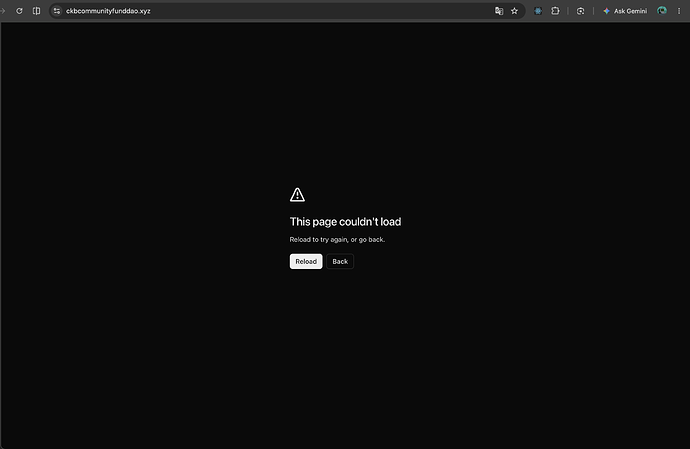The height and width of the screenshot is (449, 690).
Task: Open the translate page icon
Action: tap(499, 11)
